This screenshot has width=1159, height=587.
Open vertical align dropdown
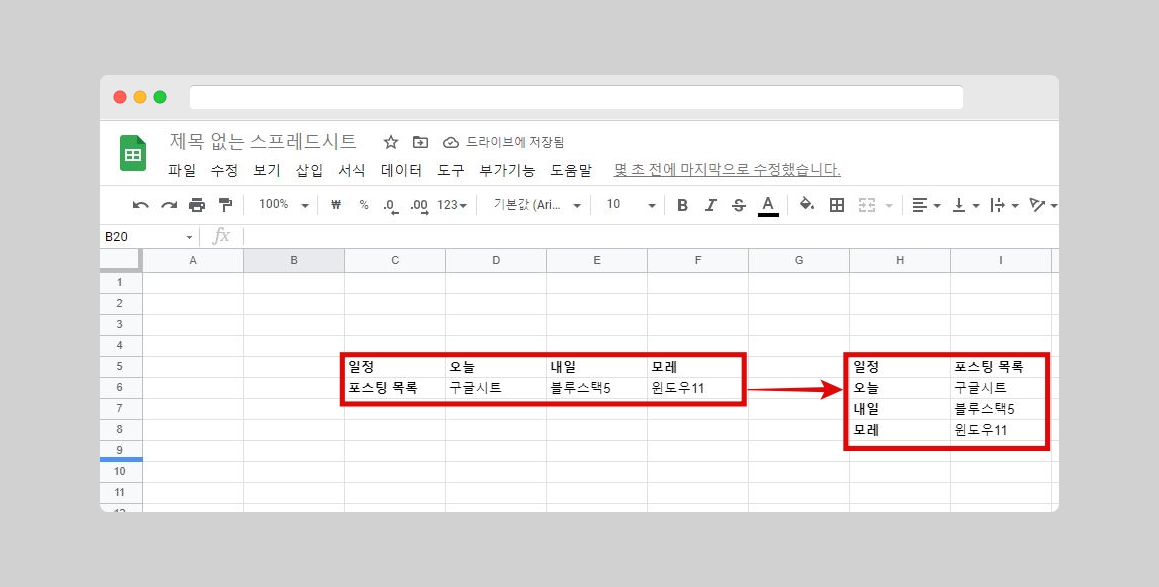click(x=965, y=205)
